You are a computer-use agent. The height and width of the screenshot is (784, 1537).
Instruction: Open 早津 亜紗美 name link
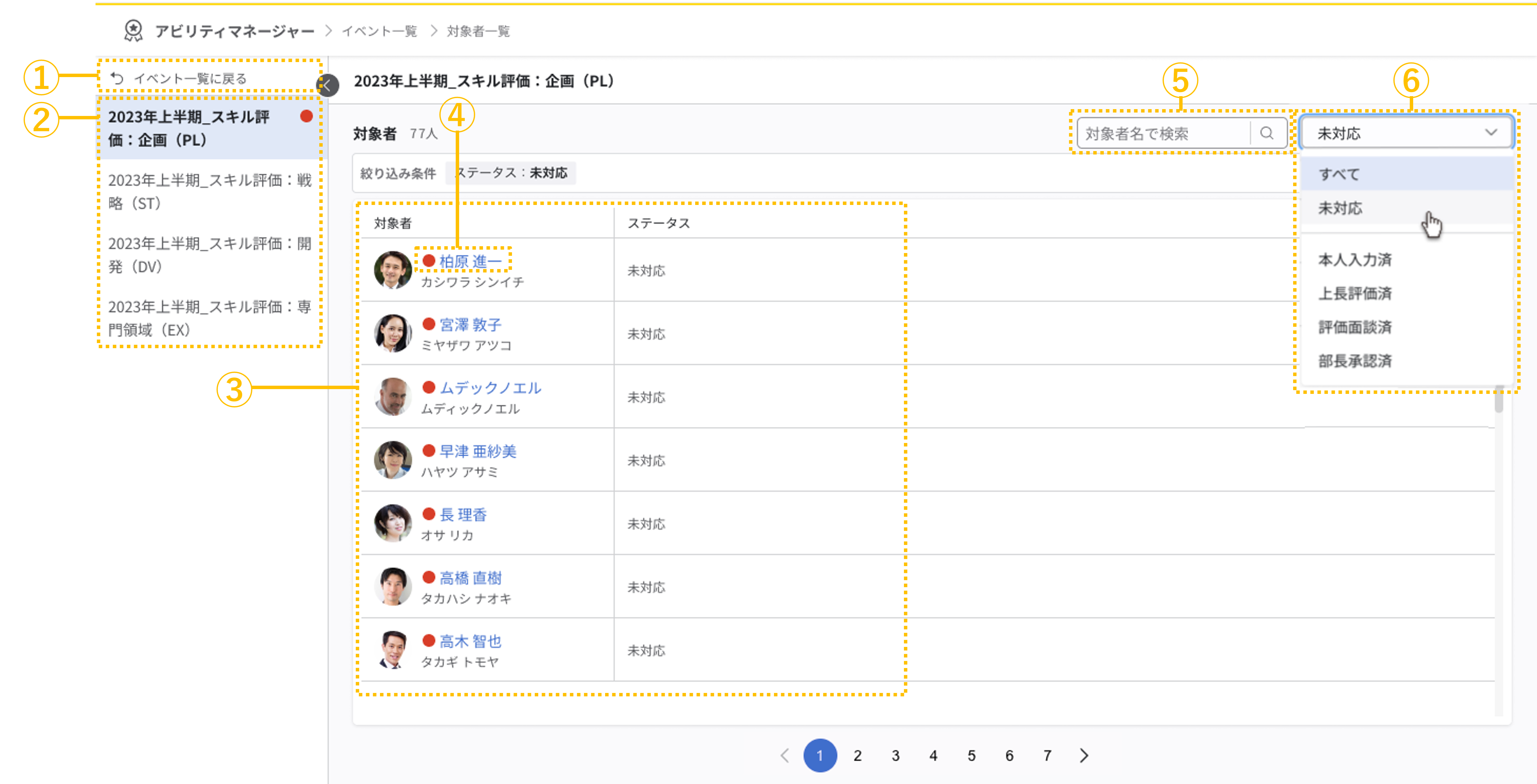(477, 451)
